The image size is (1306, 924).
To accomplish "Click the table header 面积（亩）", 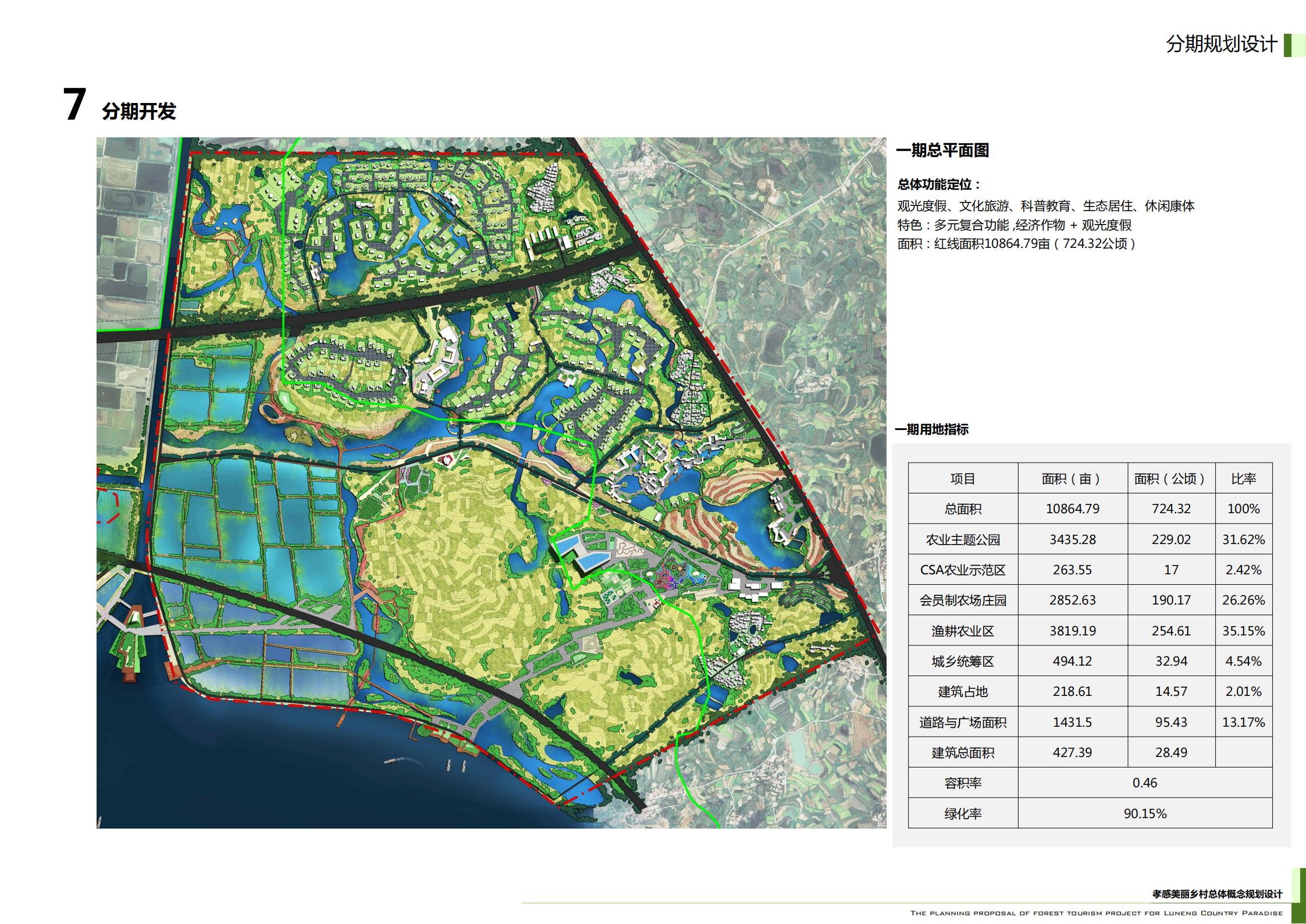I will [1072, 479].
